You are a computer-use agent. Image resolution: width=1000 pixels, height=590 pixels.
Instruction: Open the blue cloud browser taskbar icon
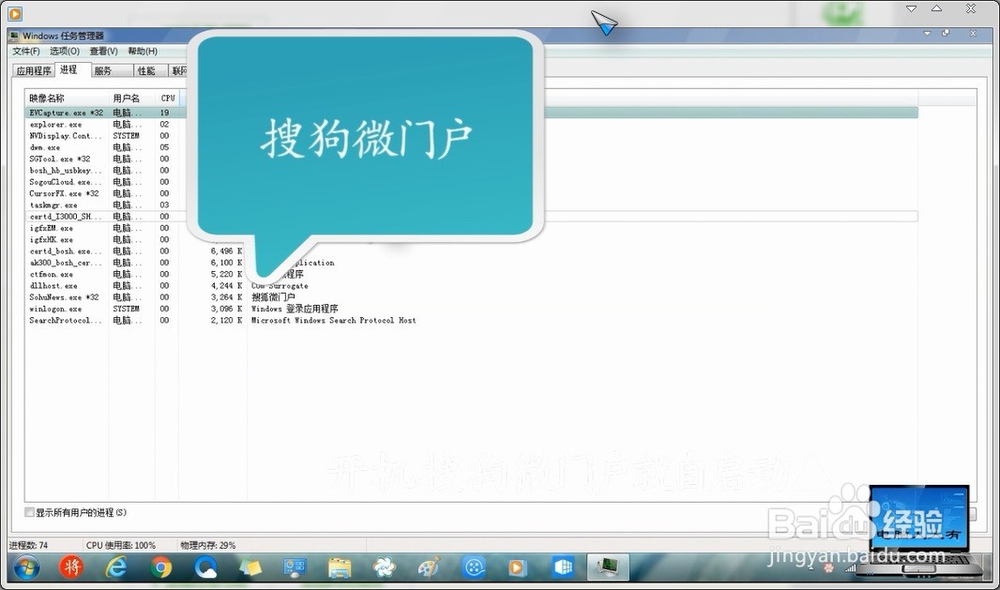point(205,567)
